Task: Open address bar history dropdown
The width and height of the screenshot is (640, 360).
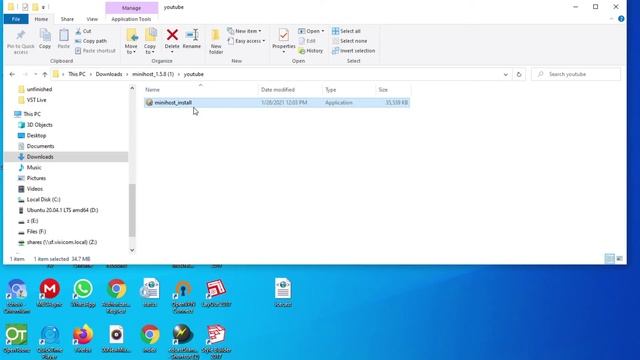Action: click(x=506, y=74)
